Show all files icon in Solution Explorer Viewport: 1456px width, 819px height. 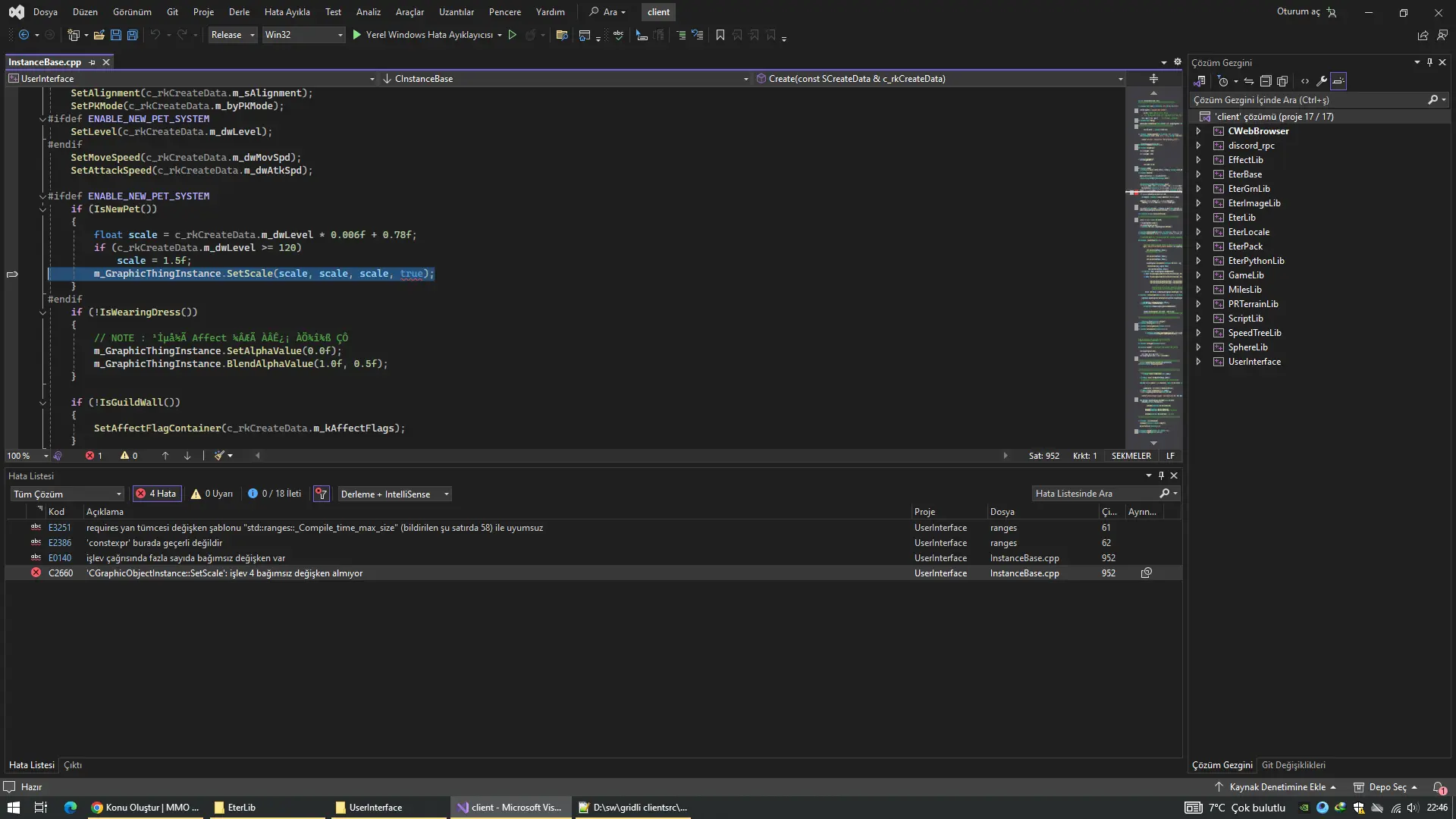[x=1282, y=81]
